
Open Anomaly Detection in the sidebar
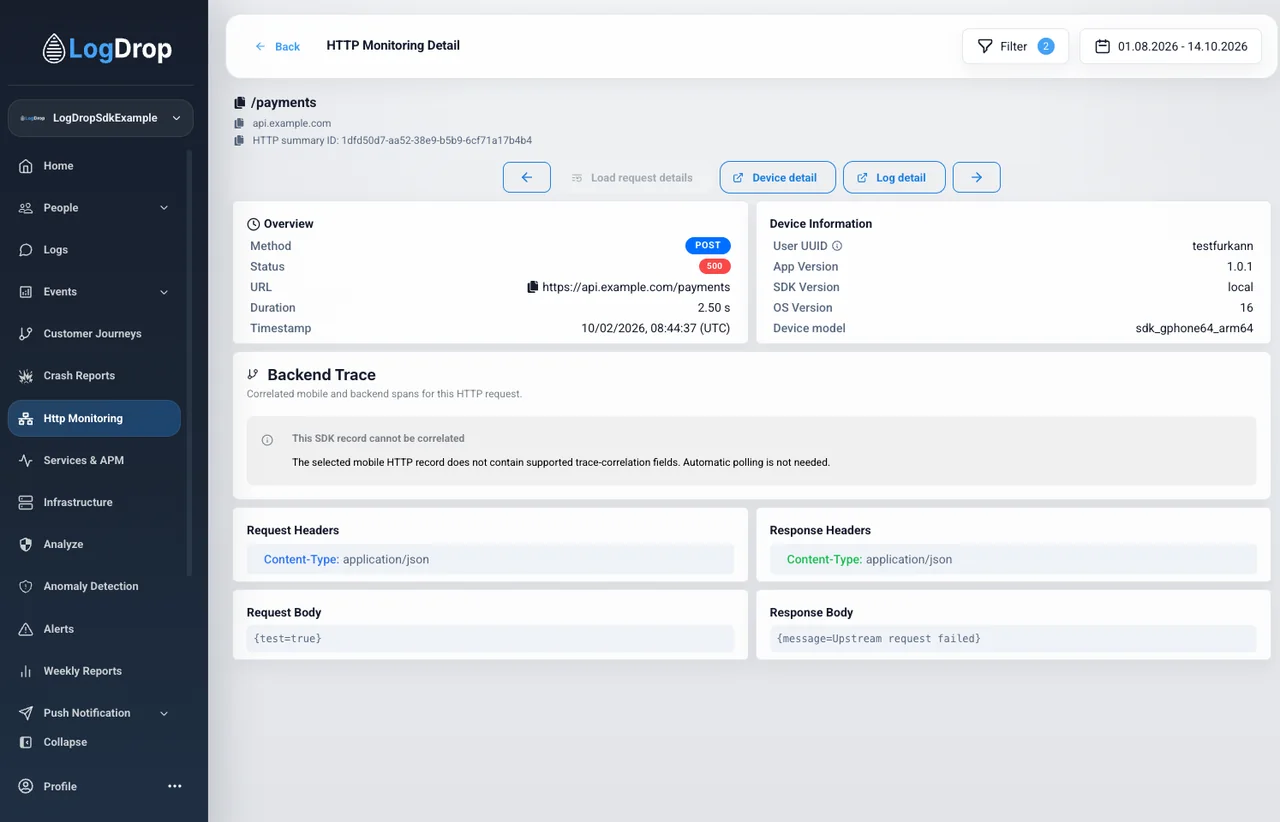(x=94, y=587)
